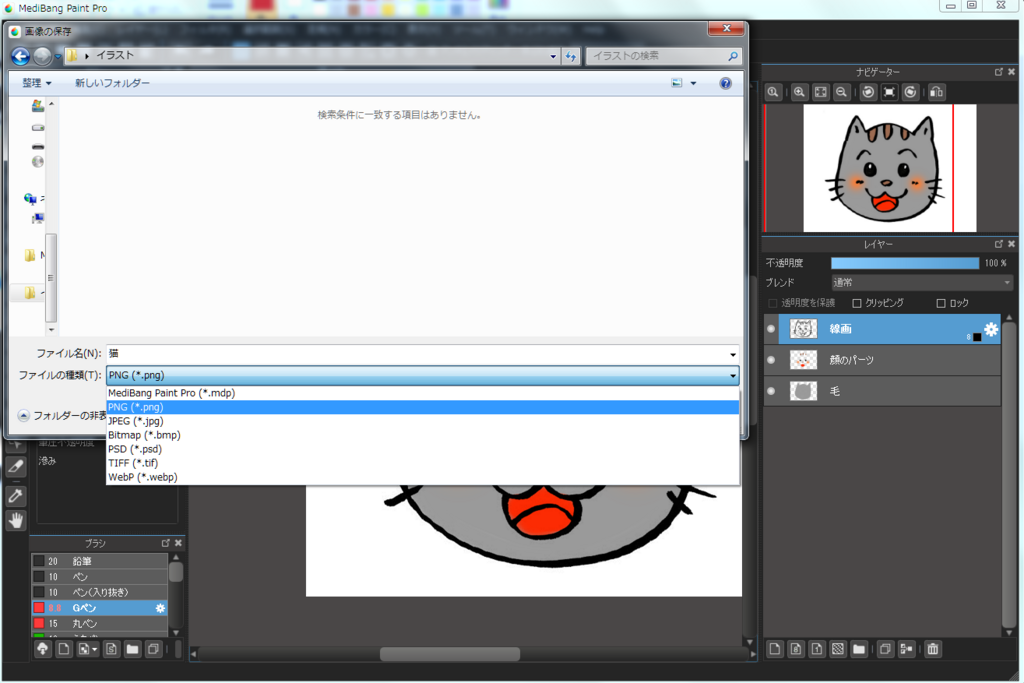The width and height of the screenshot is (1024, 683).
Task: Select the Eraser tool in left toolbar
Action: pyautogui.click(x=16, y=466)
